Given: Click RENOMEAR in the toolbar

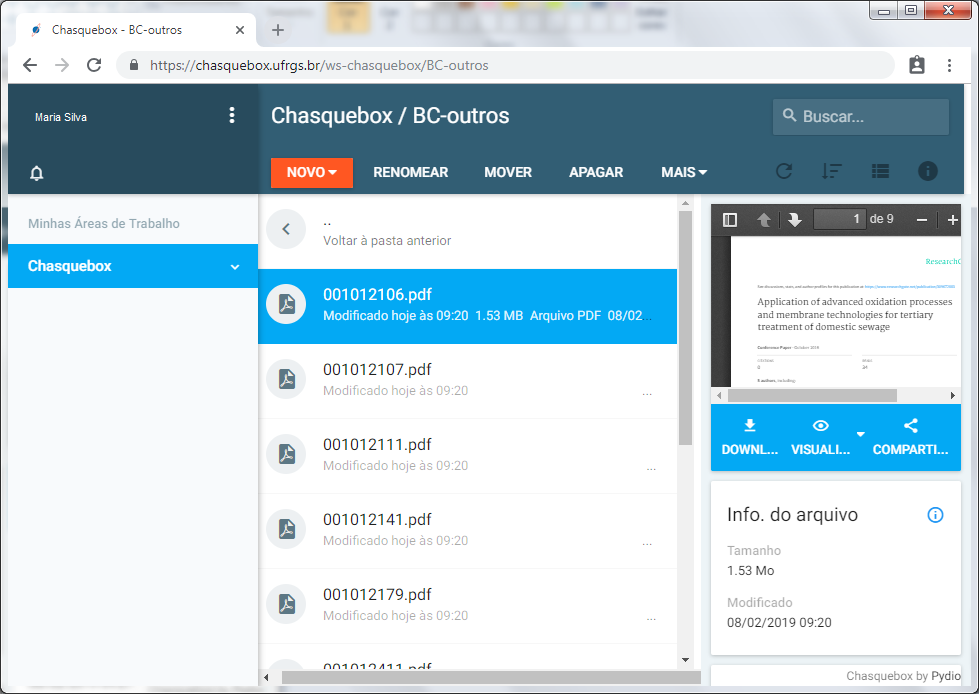Looking at the screenshot, I should (411, 172).
